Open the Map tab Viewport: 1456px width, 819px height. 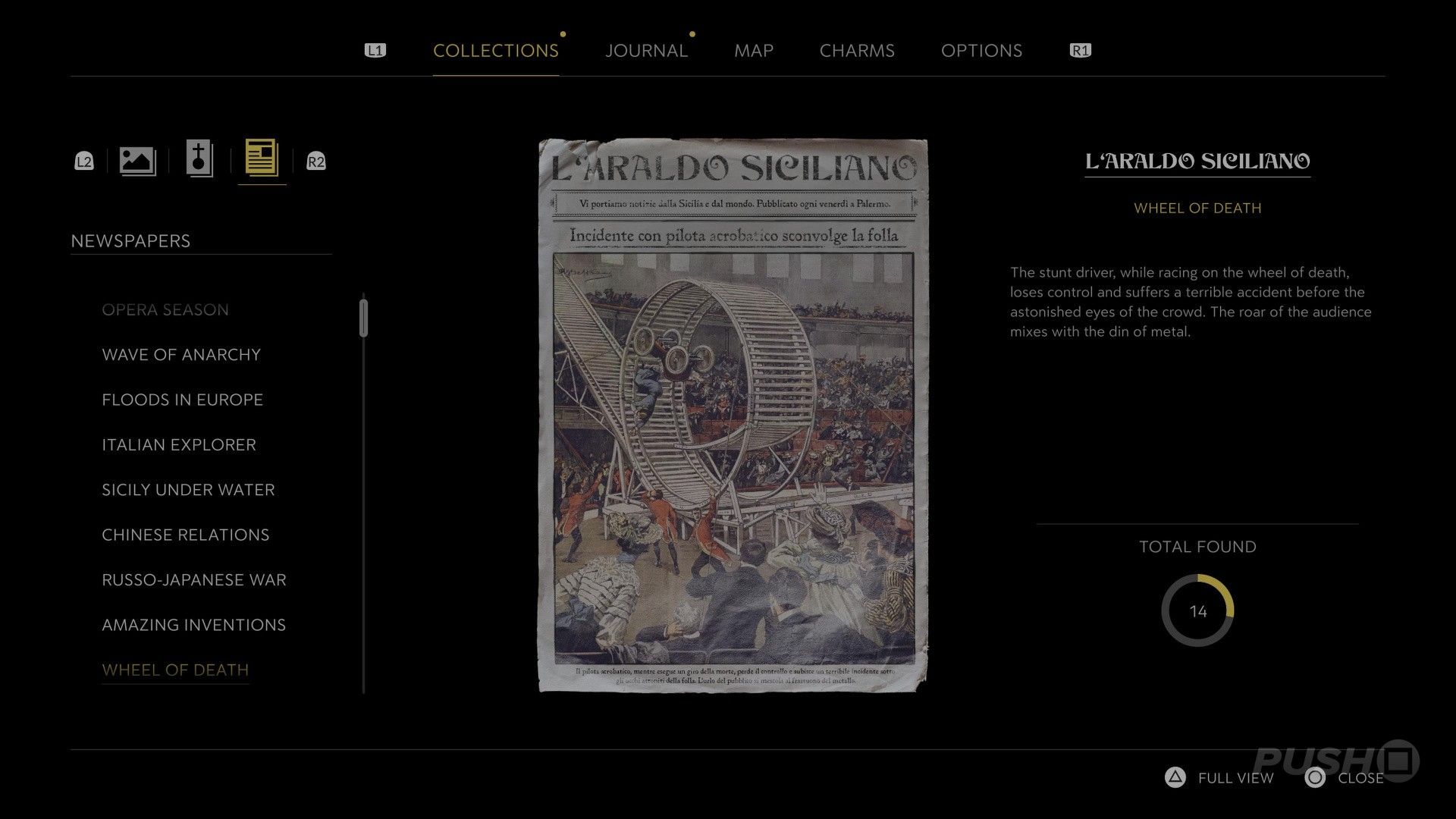[753, 51]
